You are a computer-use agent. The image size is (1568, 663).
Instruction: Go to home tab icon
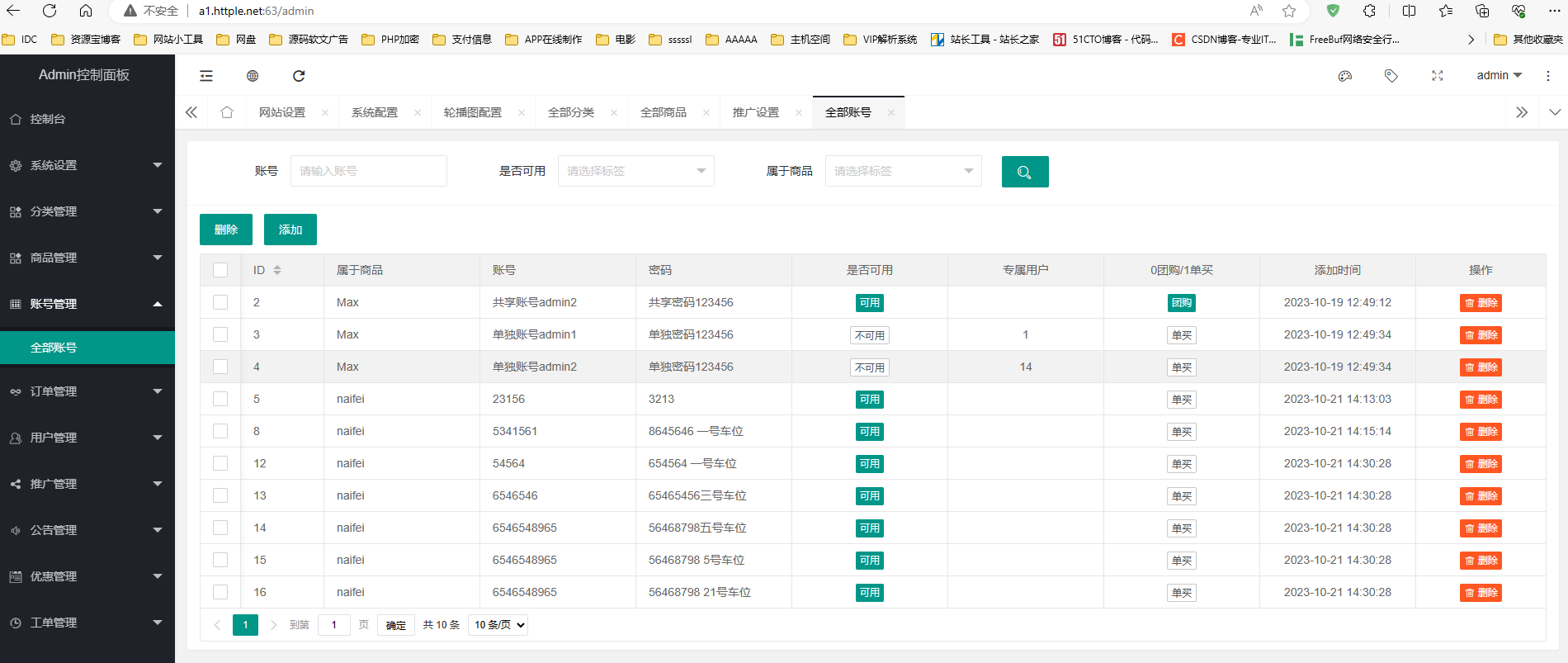click(x=227, y=112)
